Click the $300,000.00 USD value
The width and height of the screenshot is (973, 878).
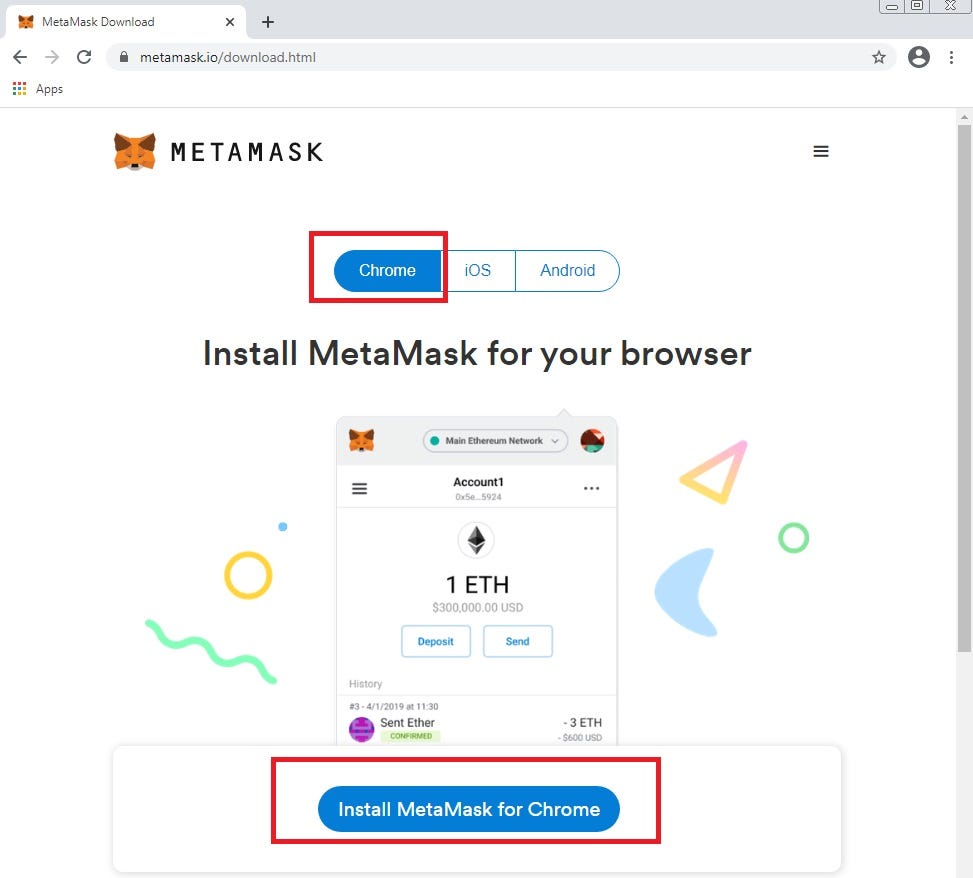tap(477, 607)
